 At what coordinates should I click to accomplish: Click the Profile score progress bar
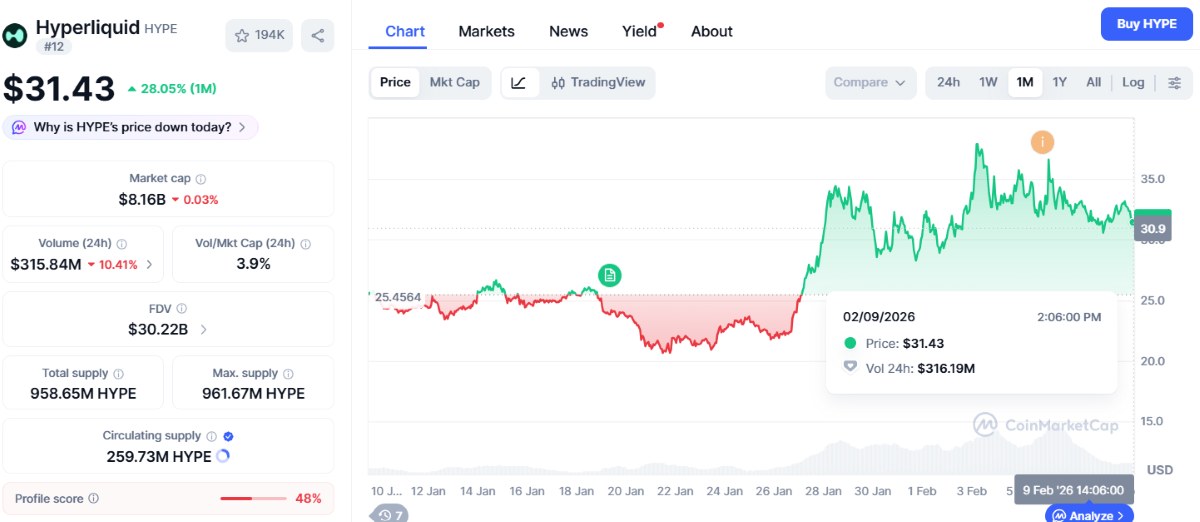252,498
